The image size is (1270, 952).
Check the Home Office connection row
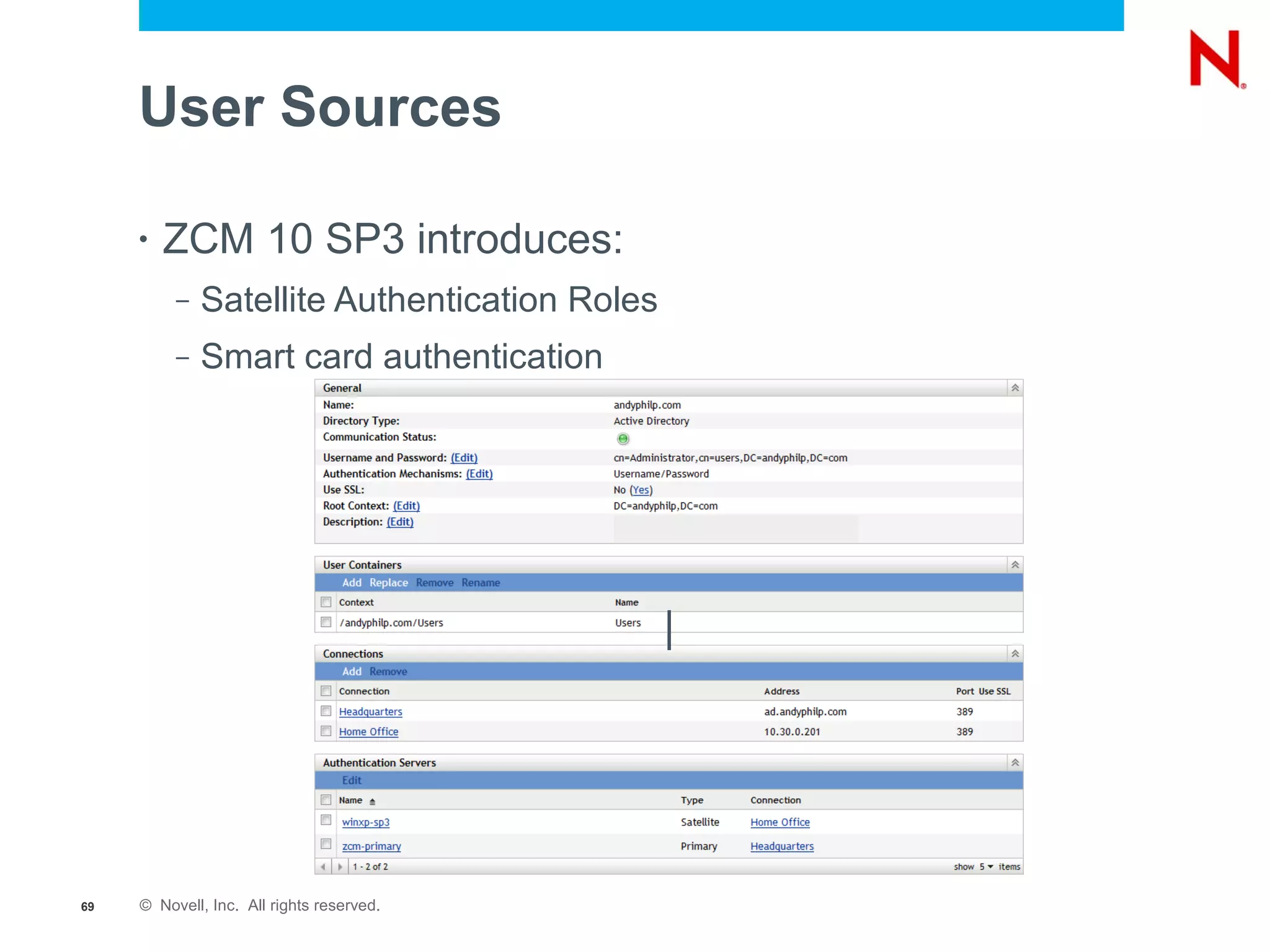point(326,731)
